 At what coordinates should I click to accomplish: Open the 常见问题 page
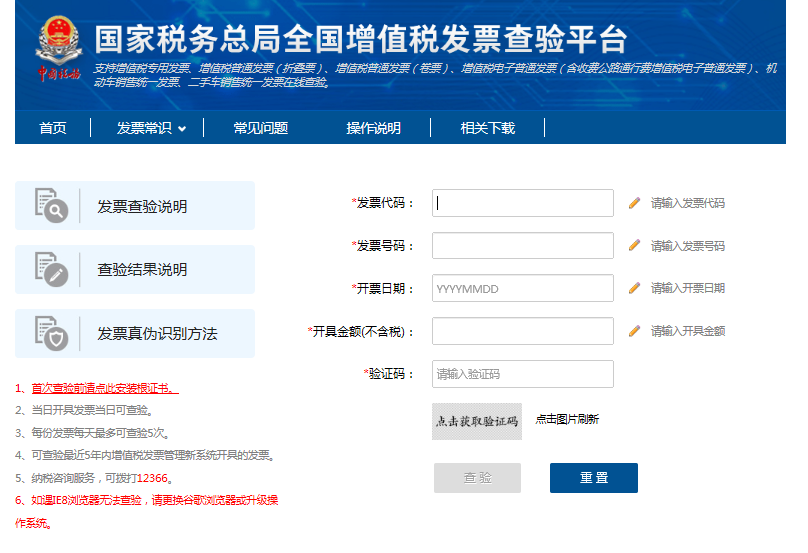(x=261, y=128)
